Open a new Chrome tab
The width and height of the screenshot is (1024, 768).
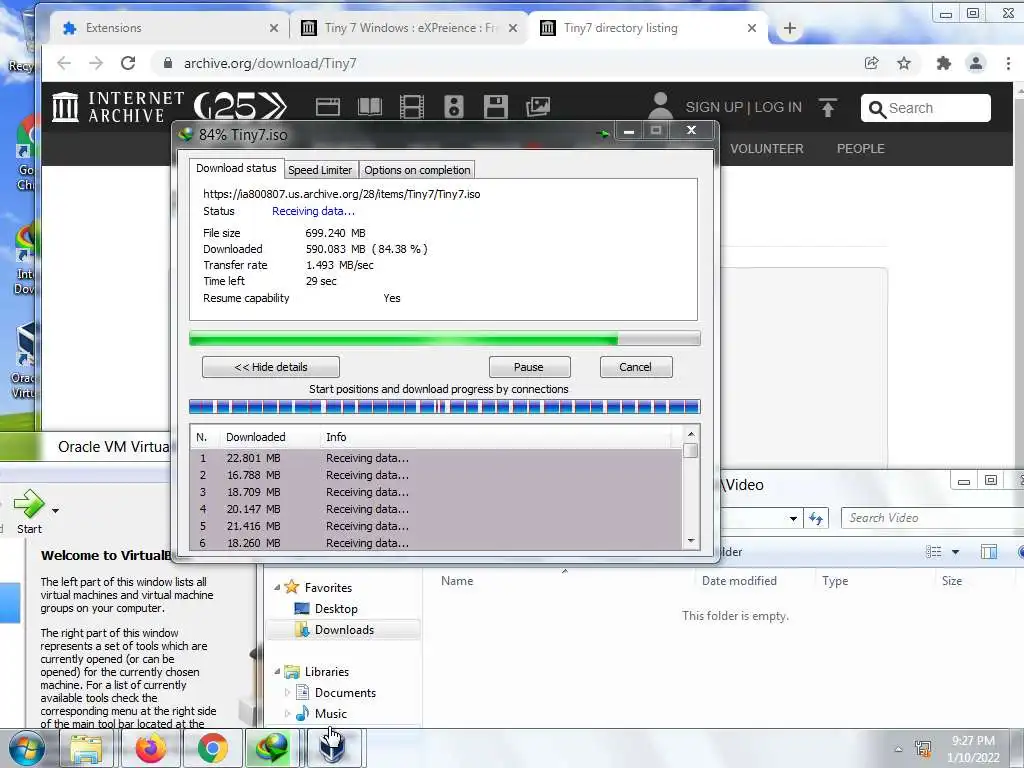click(x=790, y=28)
